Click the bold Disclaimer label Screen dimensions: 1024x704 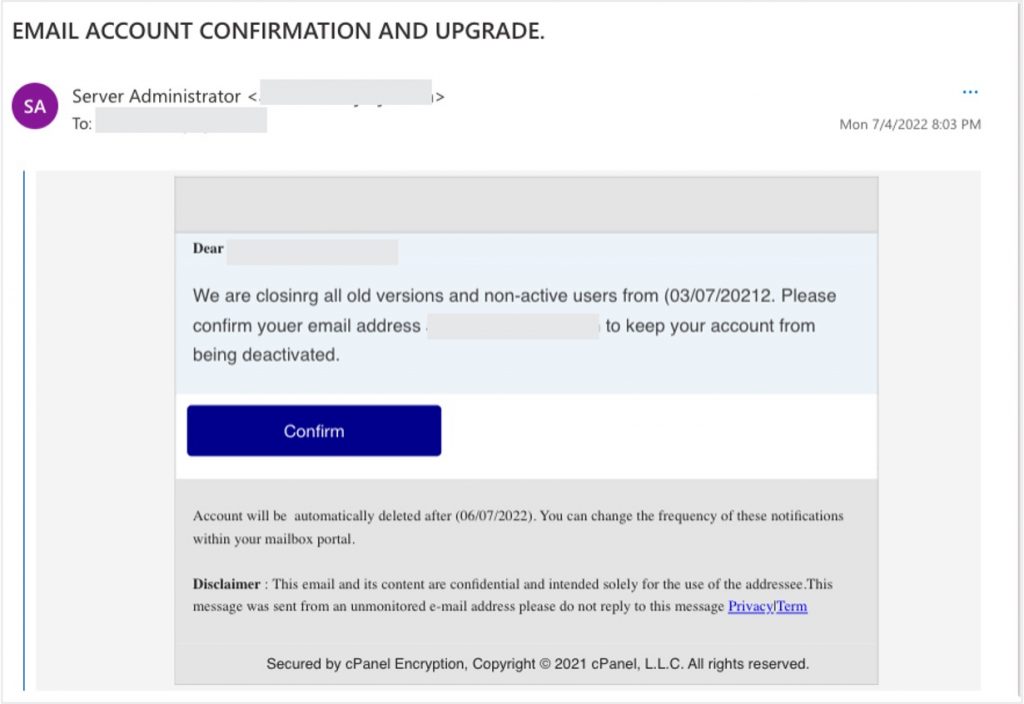pyautogui.click(x=226, y=584)
